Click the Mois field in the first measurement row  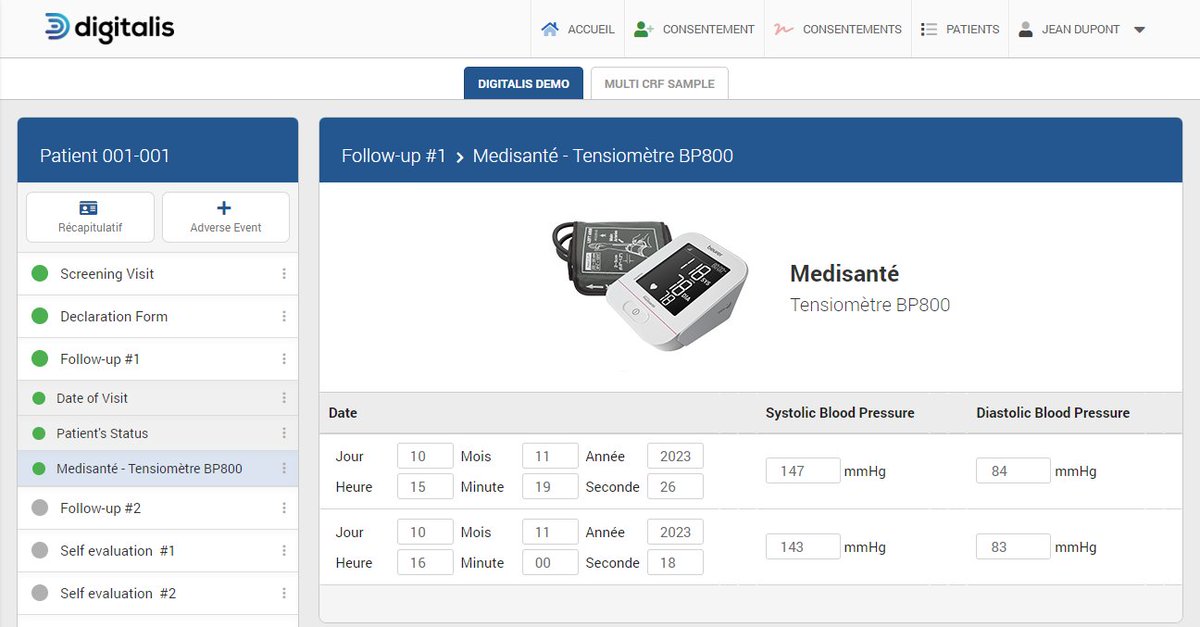550,456
